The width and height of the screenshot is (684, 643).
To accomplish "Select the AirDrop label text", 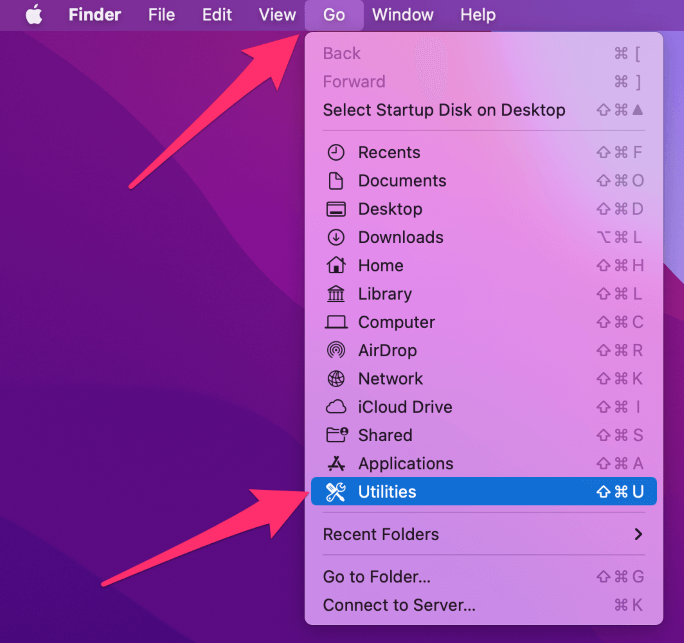I will pos(387,351).
